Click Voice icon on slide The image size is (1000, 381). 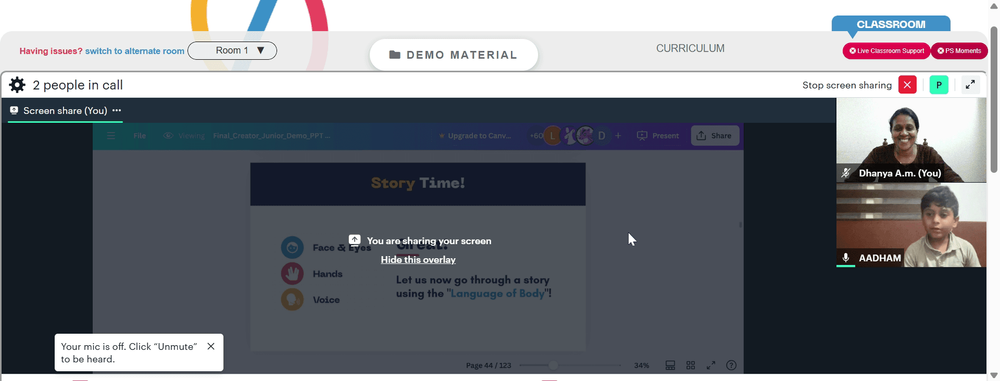[x=292, y=299]
